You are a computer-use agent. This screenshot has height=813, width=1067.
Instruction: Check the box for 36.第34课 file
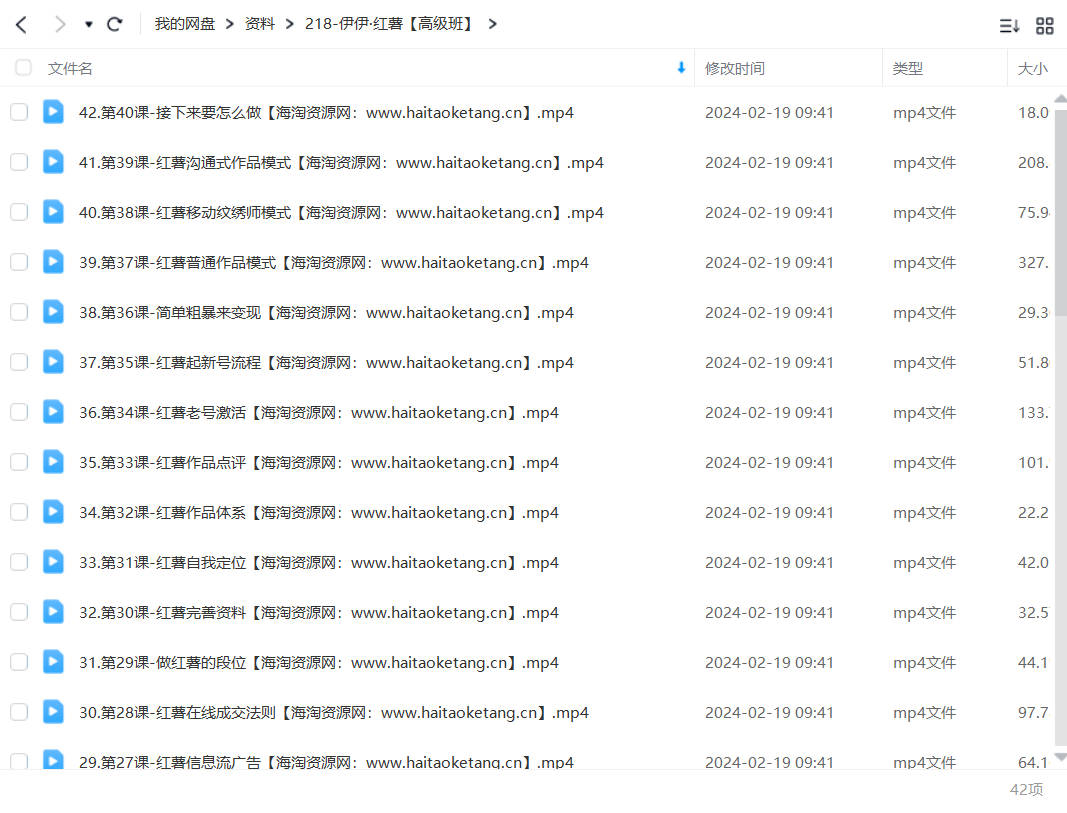19,412
